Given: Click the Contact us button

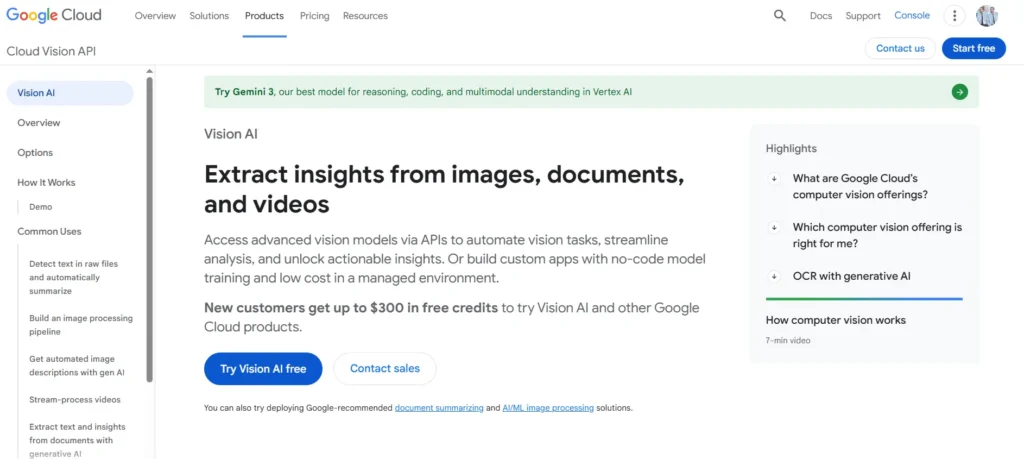Looking at the screenshot, I should point(901,48).
